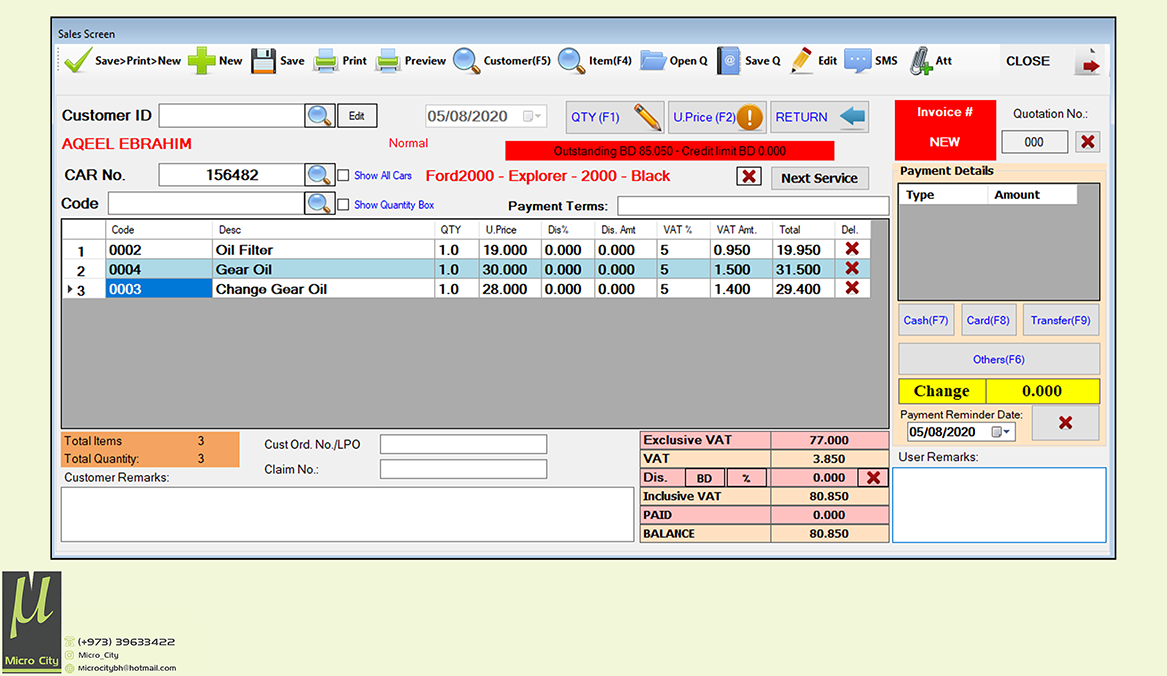Click the Type column header in Payment Details

tap(943, 194)
